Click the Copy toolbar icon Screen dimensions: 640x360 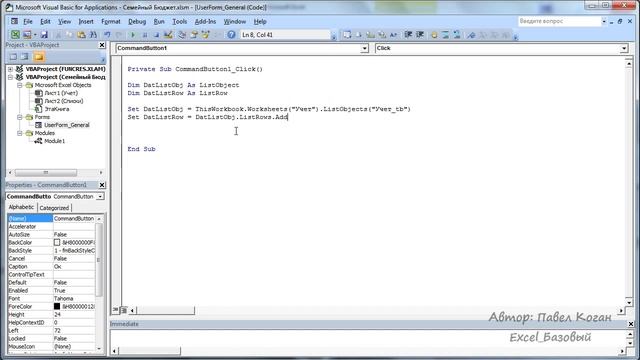coord(69,35)
